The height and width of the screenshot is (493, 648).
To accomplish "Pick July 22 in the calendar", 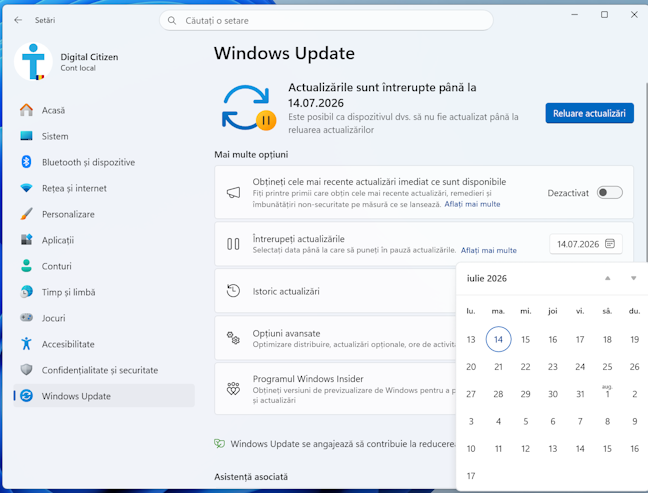I will click(x=525, y=367).
